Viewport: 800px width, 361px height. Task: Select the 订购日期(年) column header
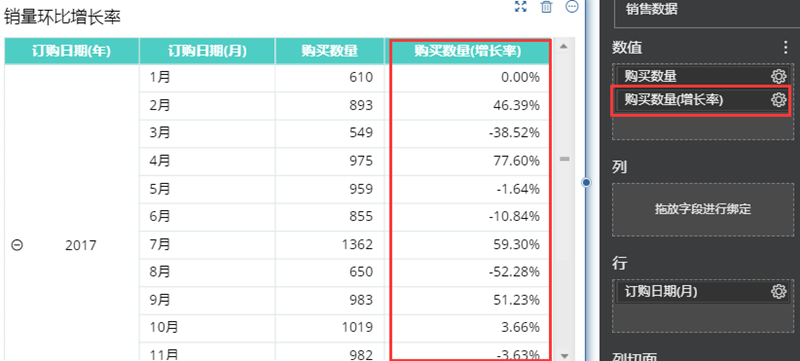point(71,51)
